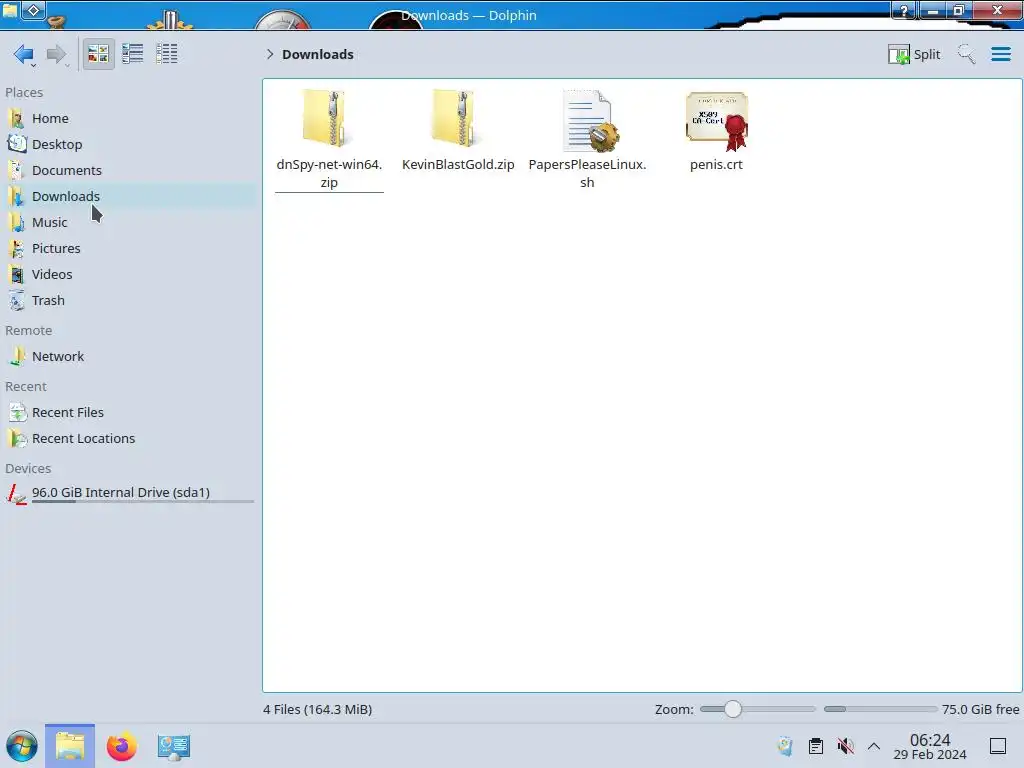Click the Downloads breadcrumb label
The height and width of the screenshot is (768, 1024).
318,54
